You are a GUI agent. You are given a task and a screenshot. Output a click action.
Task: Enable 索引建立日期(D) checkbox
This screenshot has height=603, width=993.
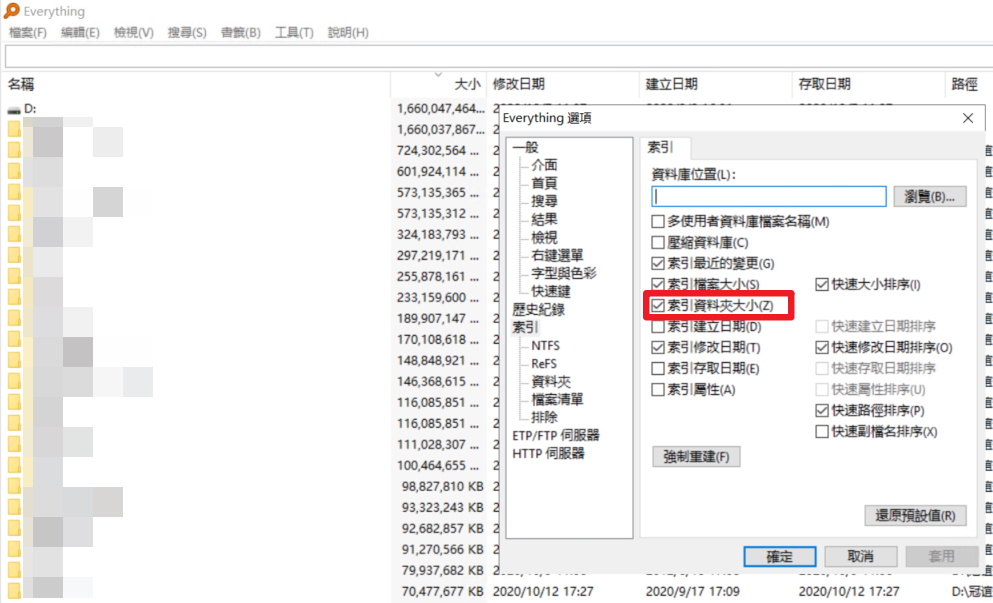[x=659, y=327]
